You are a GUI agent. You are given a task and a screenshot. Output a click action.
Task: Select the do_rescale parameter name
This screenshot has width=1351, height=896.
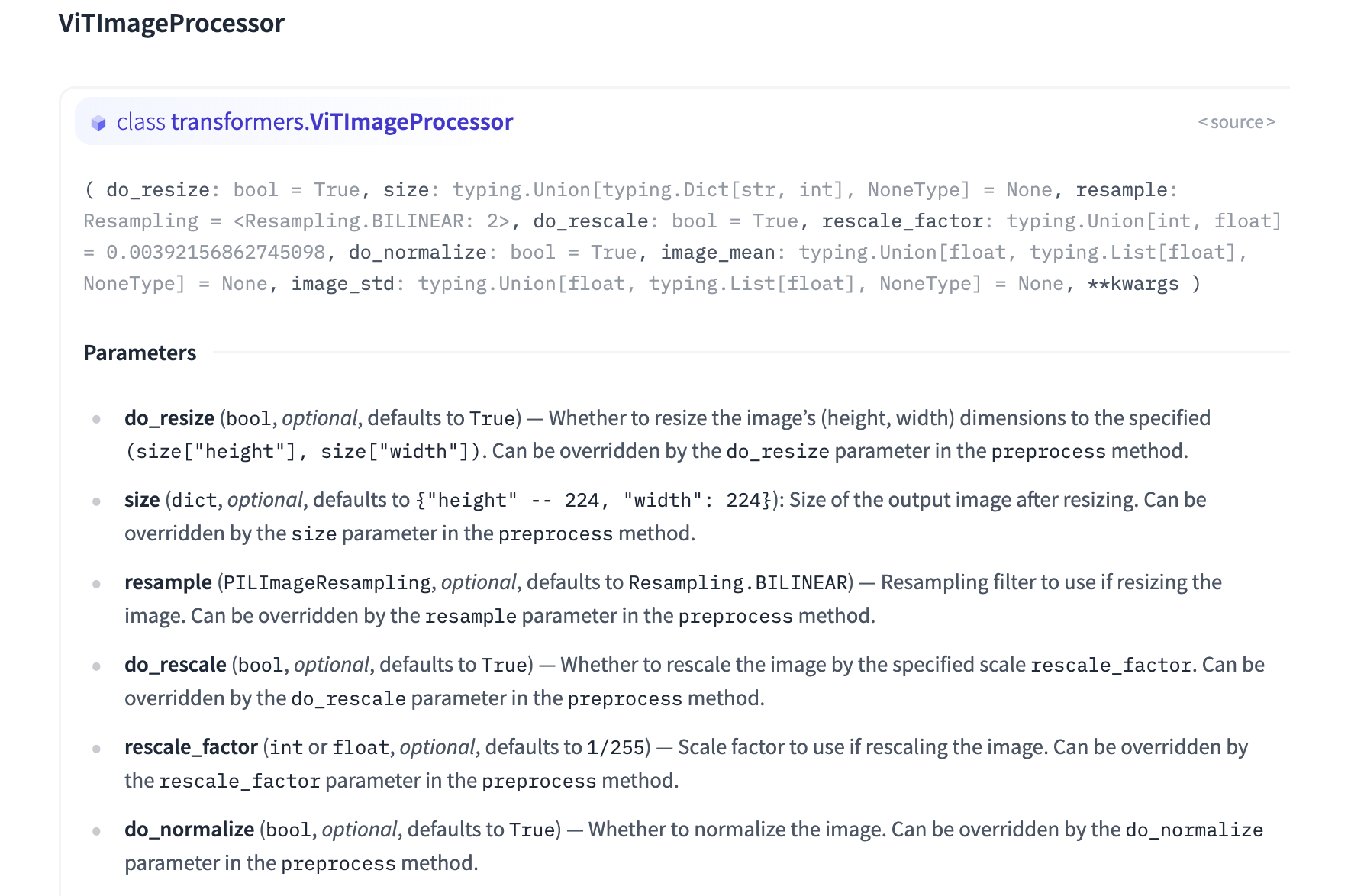point(176,665)
